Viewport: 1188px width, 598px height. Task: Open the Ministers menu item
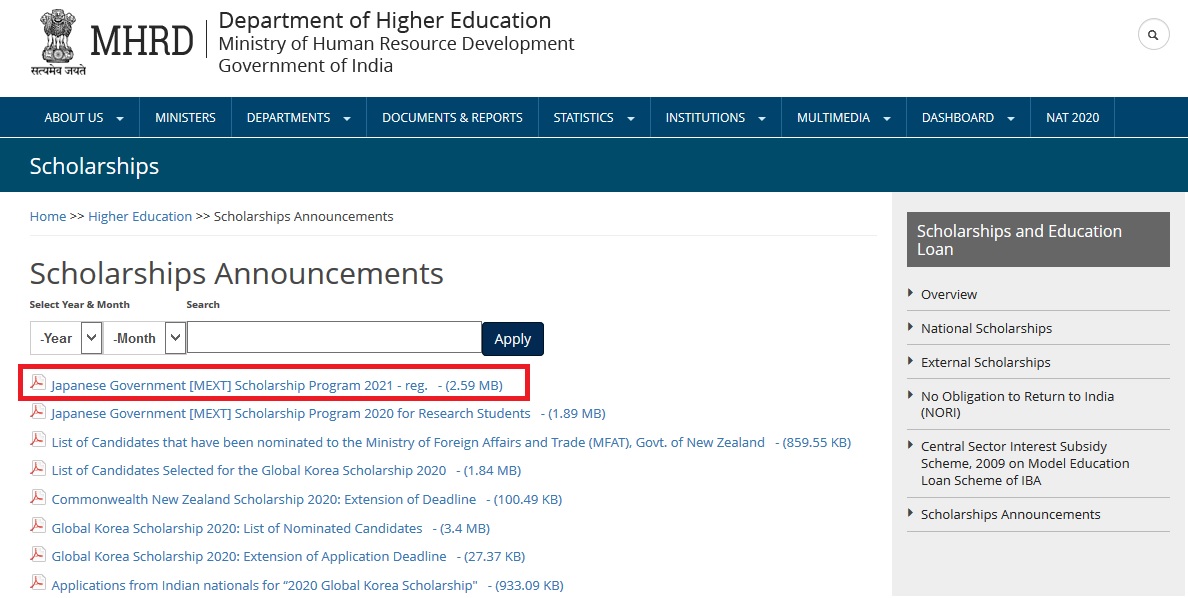pyautogui.click(x=185, y=118)
